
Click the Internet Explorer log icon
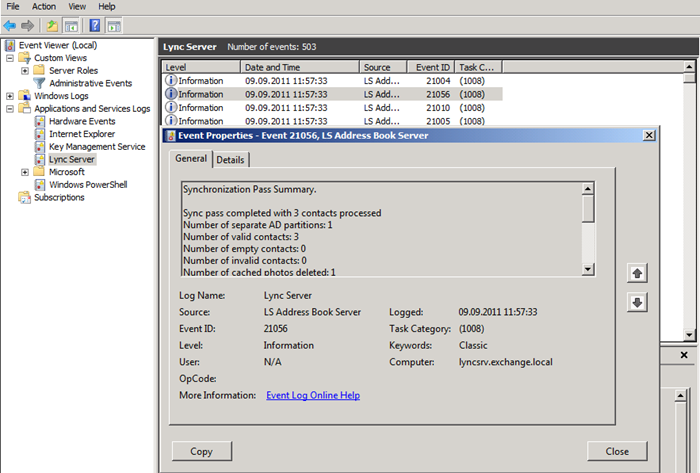[39, 134]
